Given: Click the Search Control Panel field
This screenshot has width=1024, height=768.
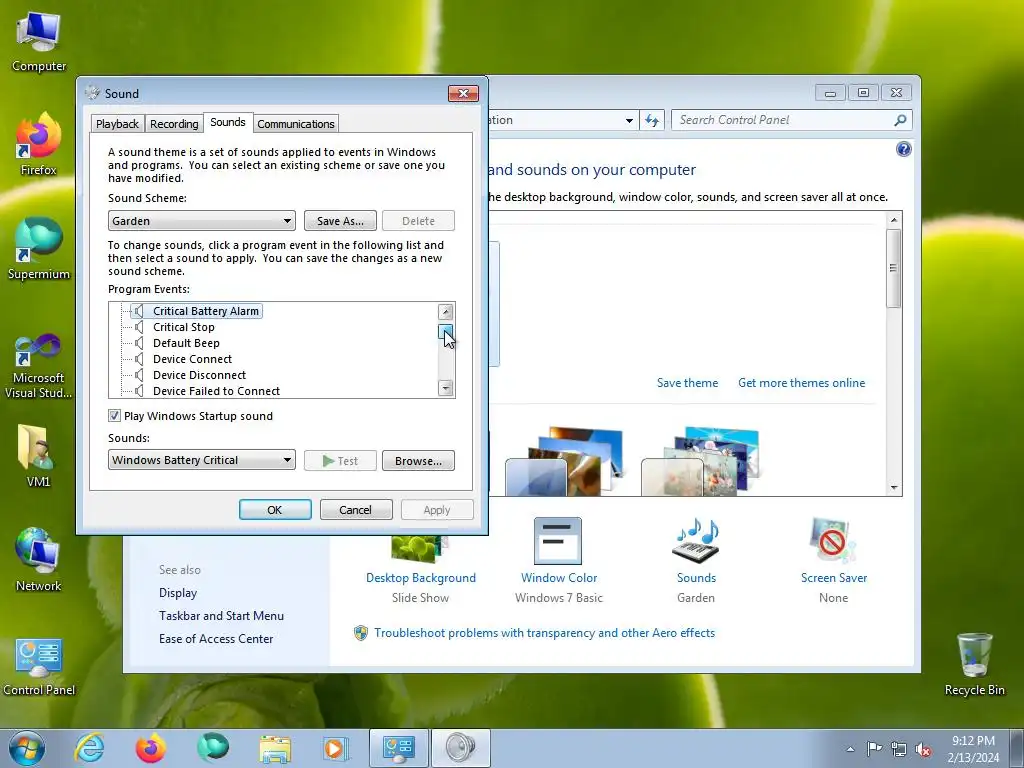Looking at the screenshot, I should point(791,120).
